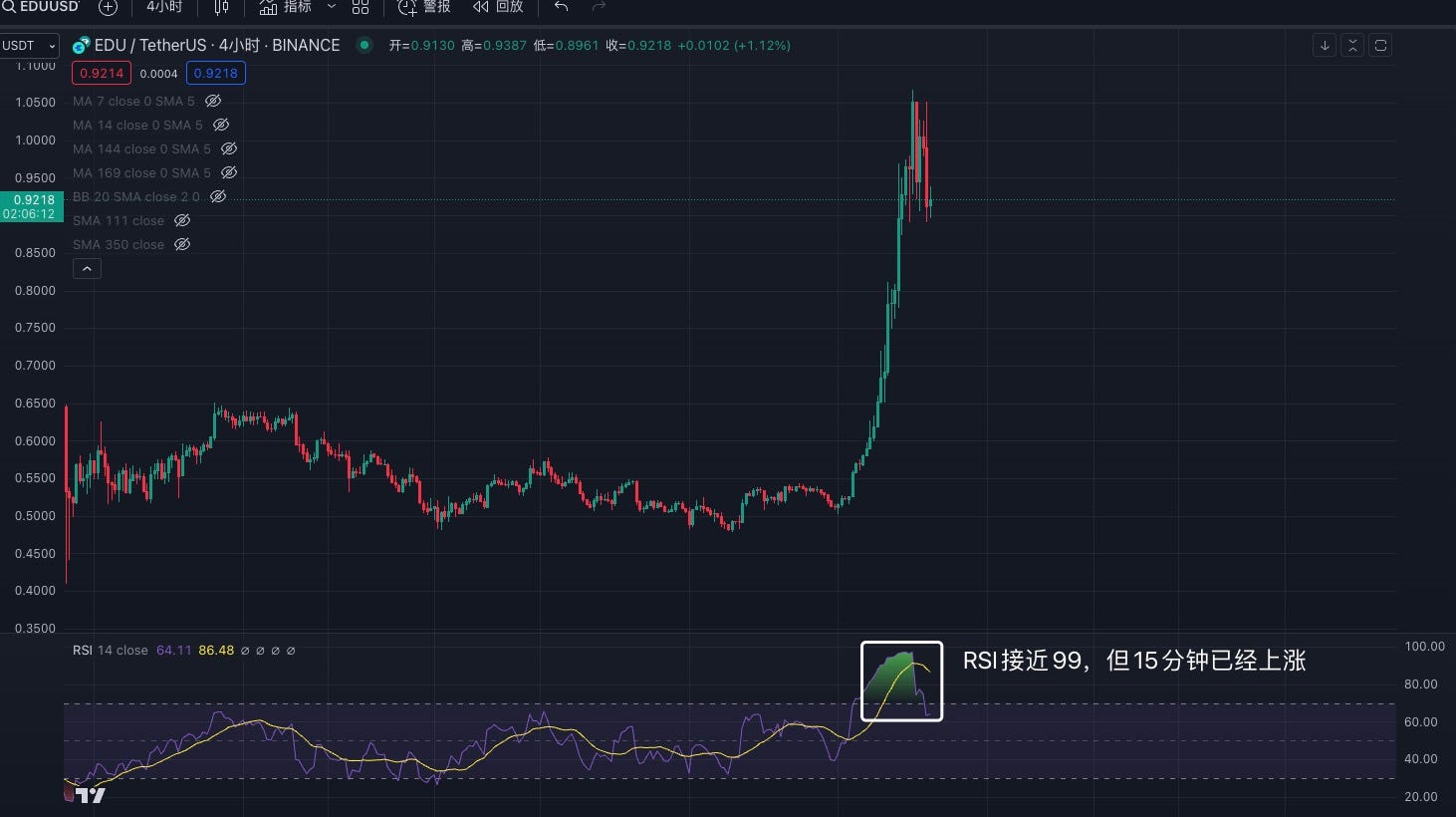Image resolution: width=1456 pixels, height=817 pixels.
Task: Start bar replay with 回放
Action: tap(498, 7)
